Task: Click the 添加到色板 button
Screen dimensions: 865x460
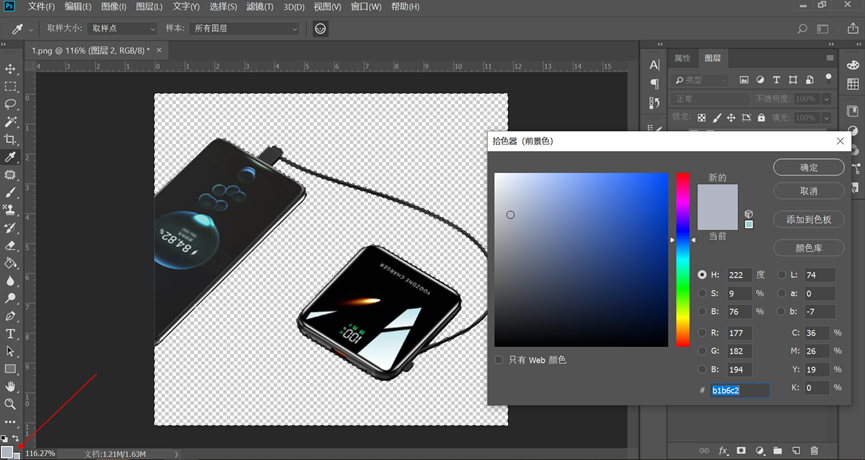Action: pos(808,219)
